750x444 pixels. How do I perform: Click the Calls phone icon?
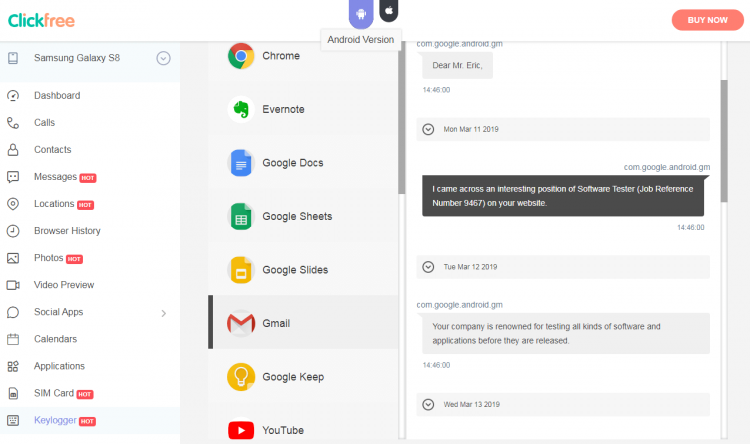(x=13, y=123)
